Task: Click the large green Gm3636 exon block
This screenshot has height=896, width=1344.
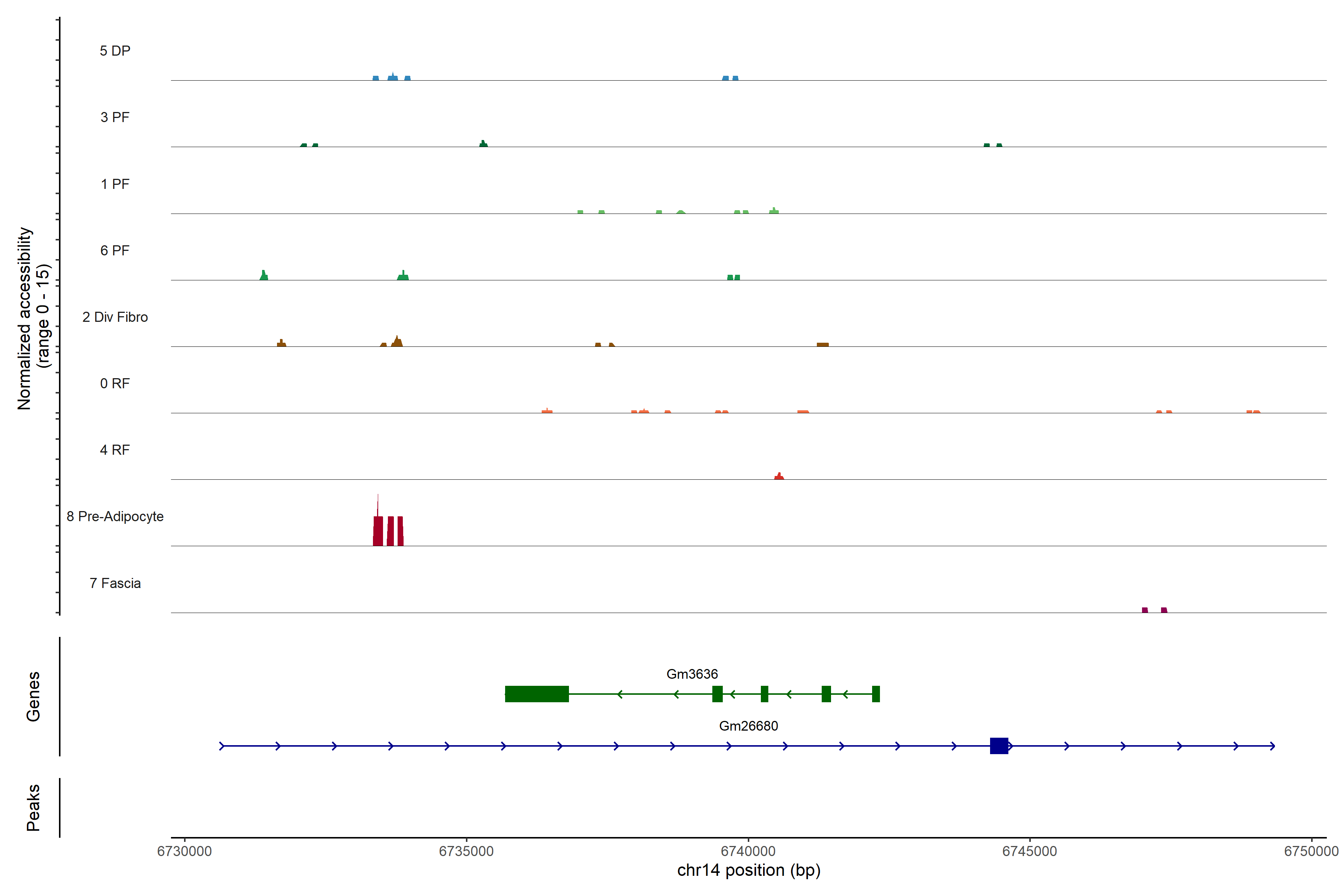Action: pyautogui.click(x=536, y=694)
